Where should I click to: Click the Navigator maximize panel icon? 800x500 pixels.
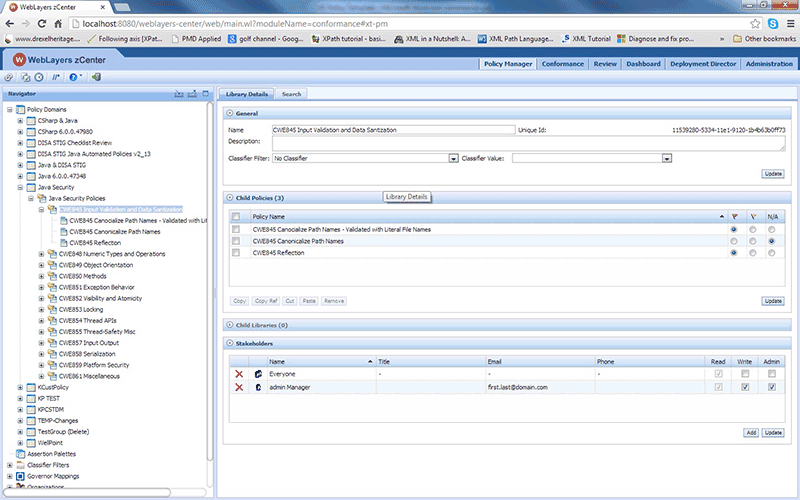pos(206,94)
